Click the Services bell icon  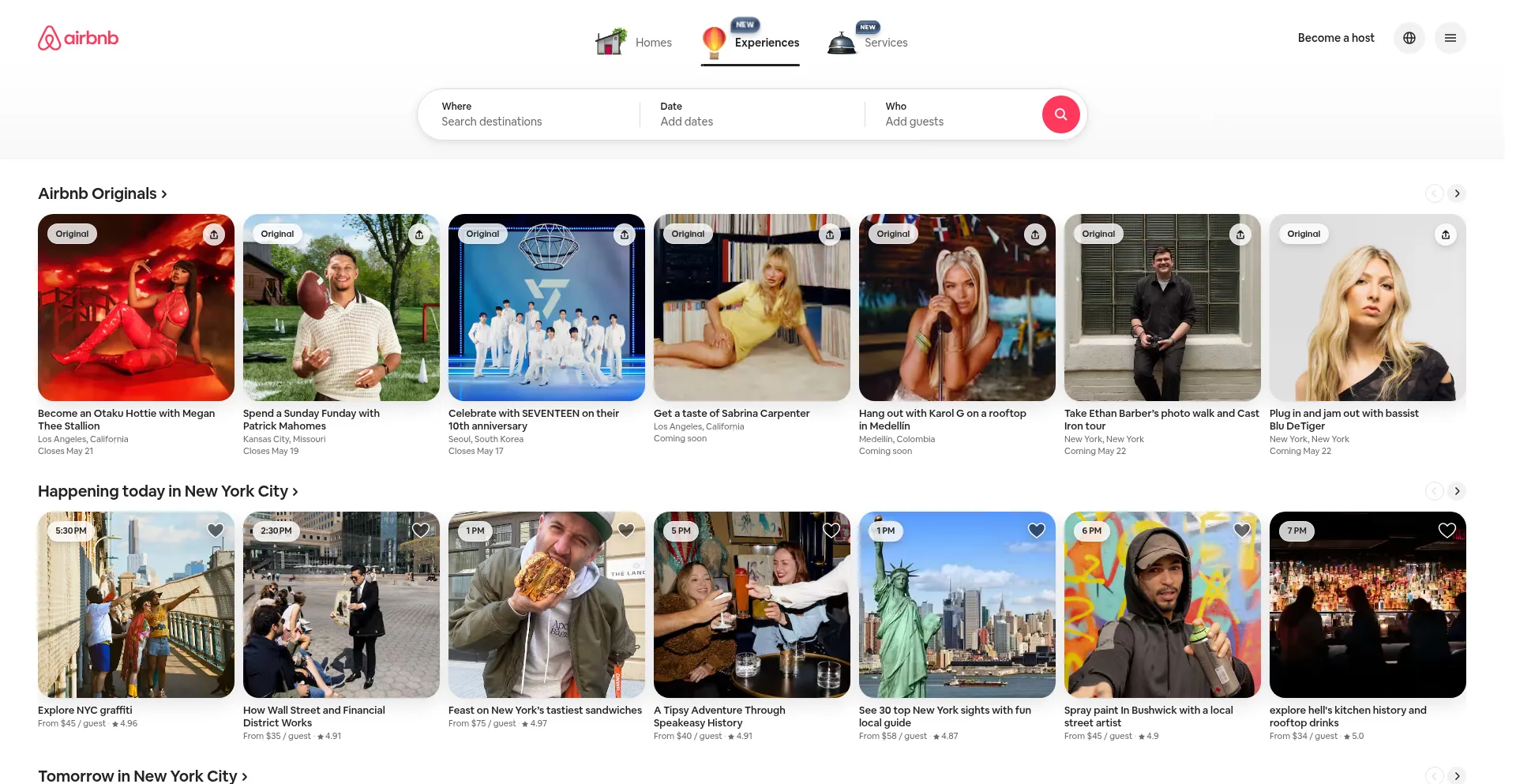tap(842, 43)
